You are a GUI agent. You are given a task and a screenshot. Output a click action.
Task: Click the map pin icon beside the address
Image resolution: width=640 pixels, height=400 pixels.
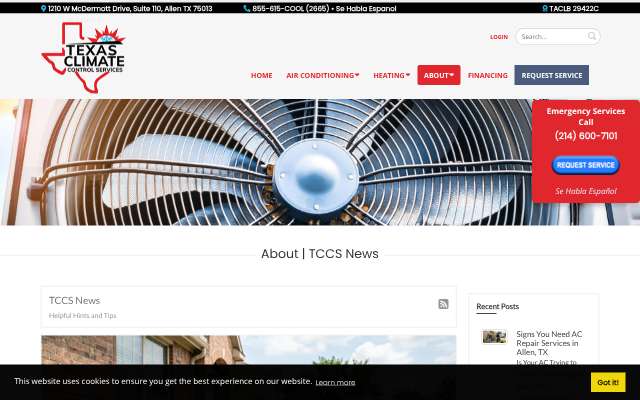tap(43, 8)
